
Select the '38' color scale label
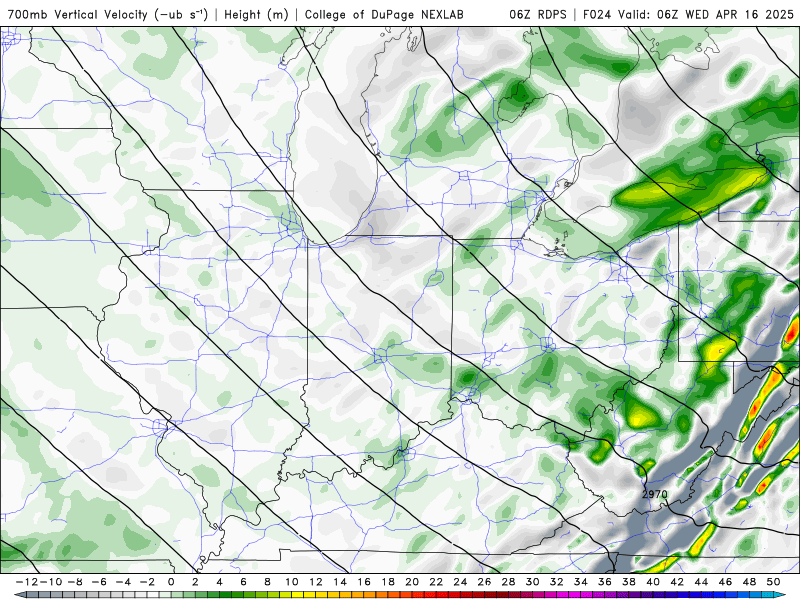[x=629, y=582]
